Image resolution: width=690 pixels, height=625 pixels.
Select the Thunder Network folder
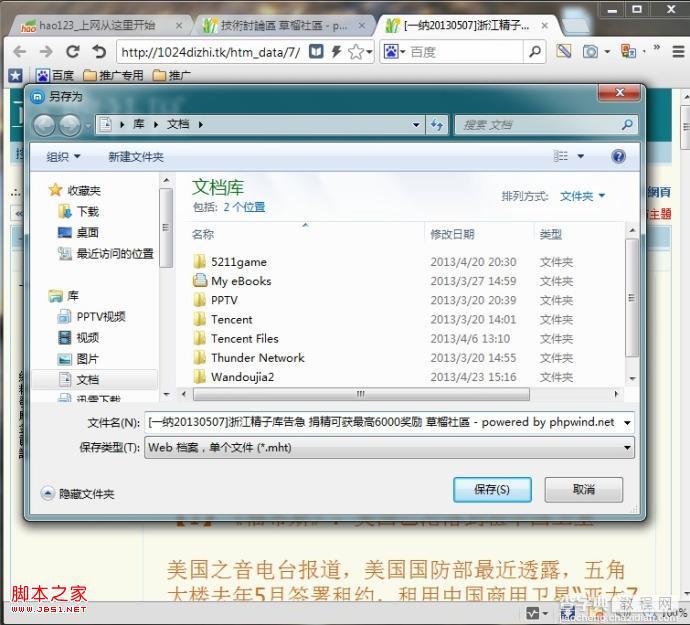[x=249, y=357]
